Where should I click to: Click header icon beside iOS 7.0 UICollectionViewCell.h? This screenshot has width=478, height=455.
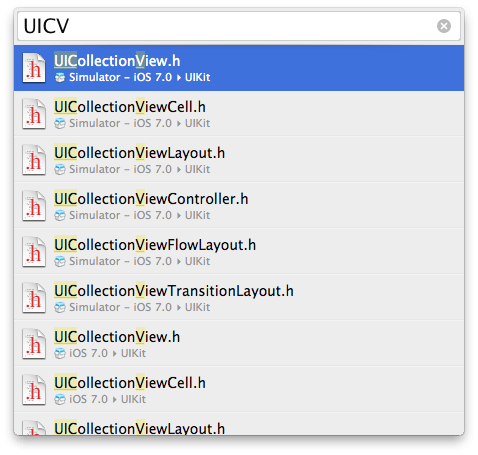coord(34,390)
